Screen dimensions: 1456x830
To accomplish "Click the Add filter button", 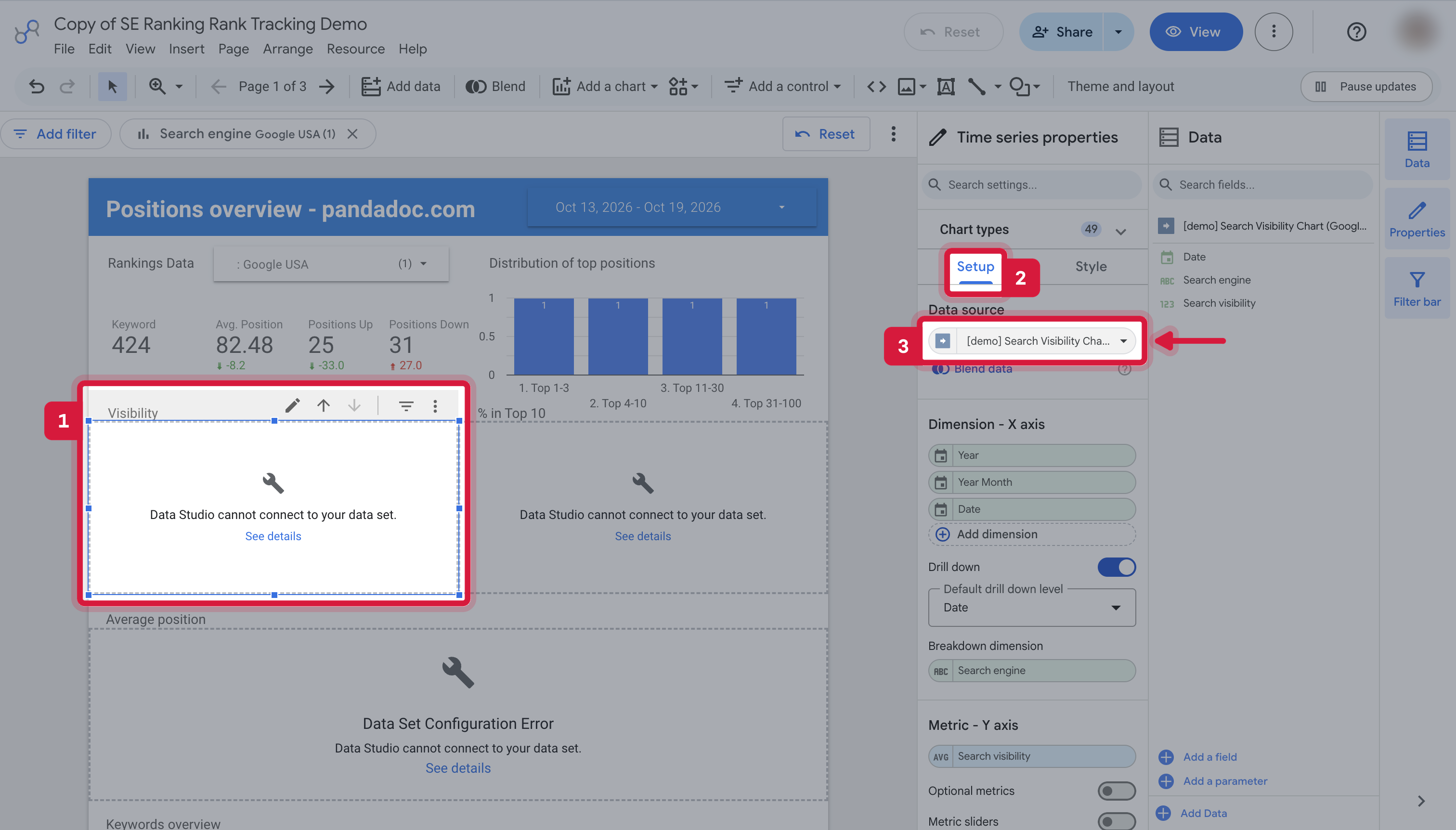I will [x=56, y=134].
